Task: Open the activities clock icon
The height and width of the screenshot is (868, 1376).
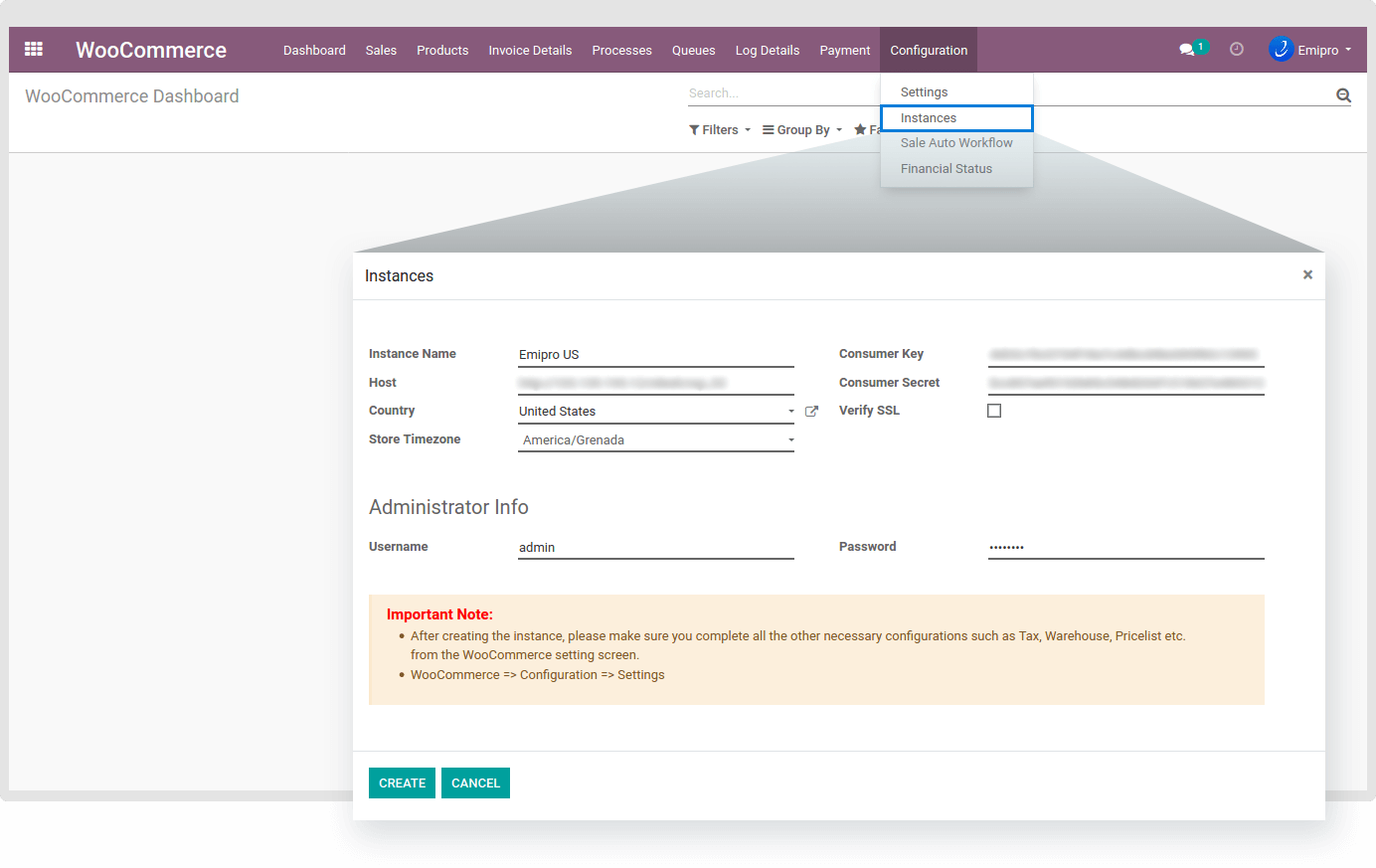Action: 1237,49
